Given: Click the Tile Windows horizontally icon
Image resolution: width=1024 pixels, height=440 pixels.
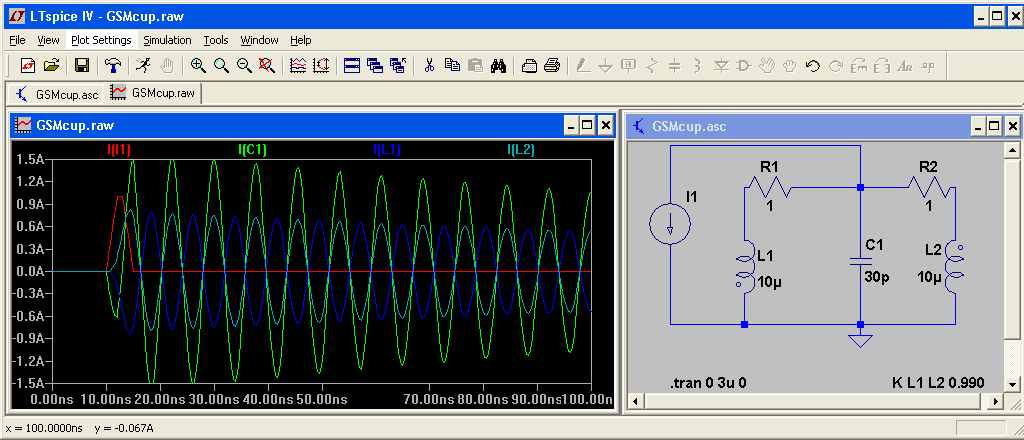Looking at the screenshot, I should 351,66.
